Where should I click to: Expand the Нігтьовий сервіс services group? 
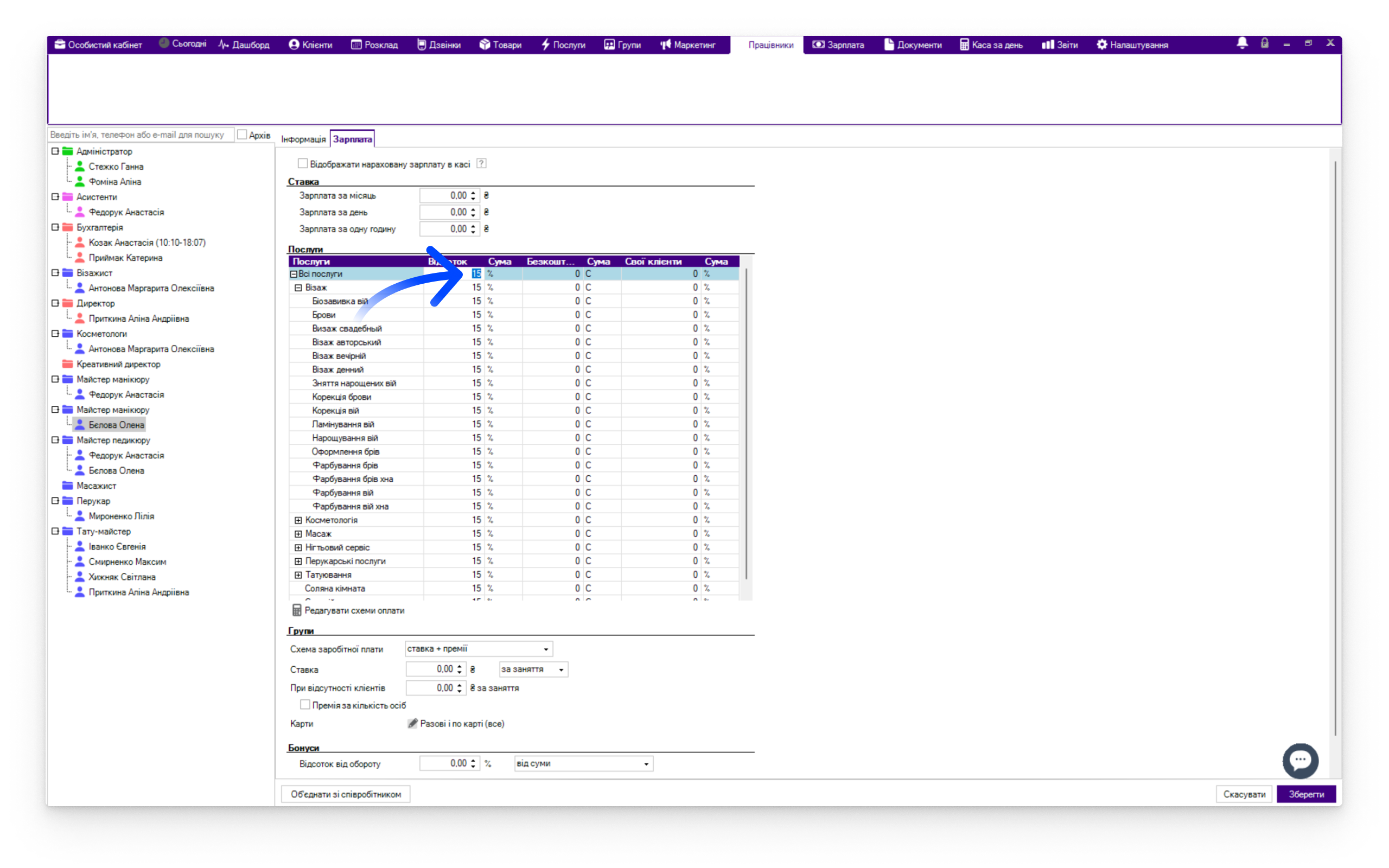point(298,548)
